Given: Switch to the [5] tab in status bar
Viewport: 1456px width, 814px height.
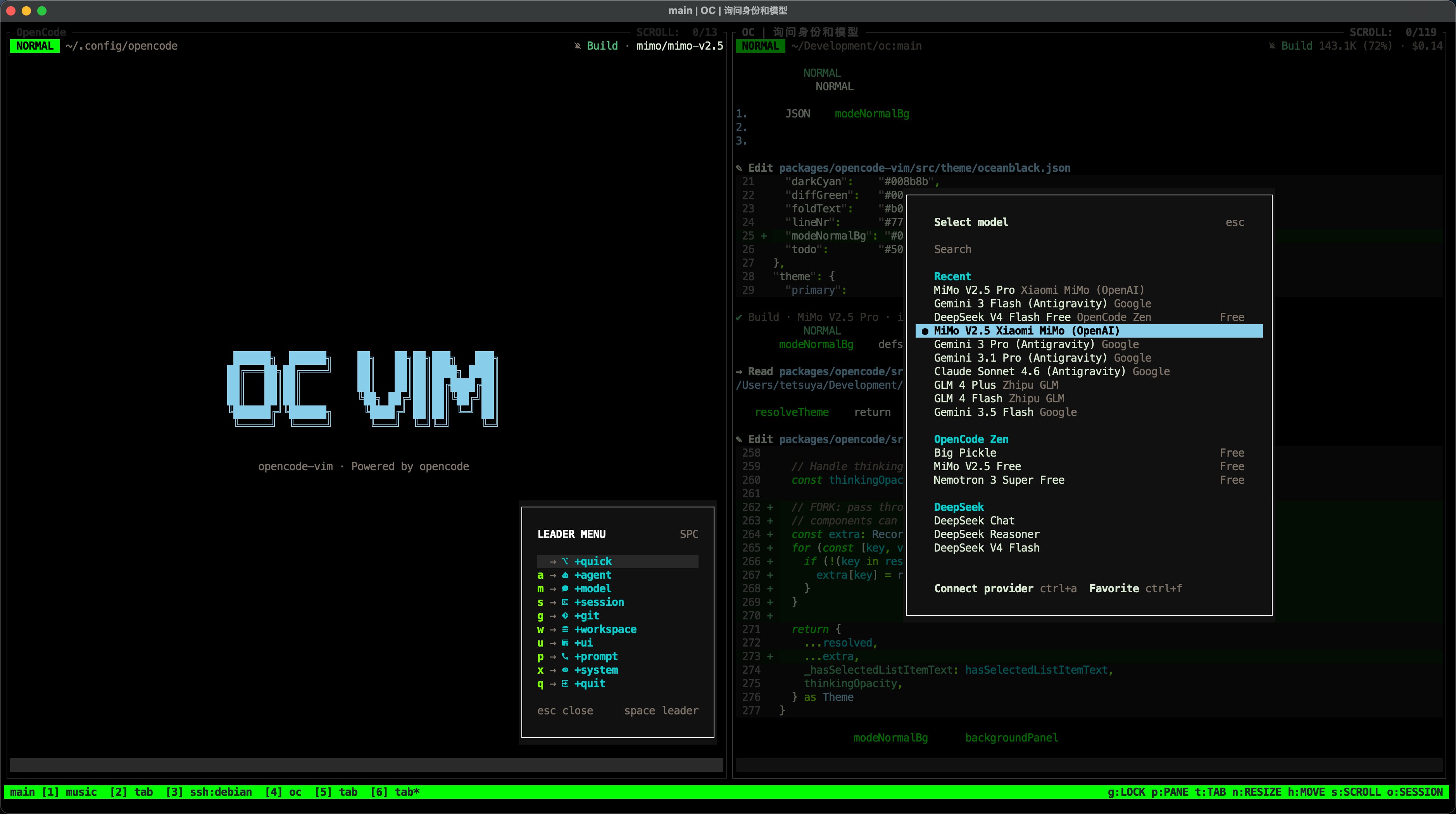Looking at the screenshot, I should tap(336, 792).
